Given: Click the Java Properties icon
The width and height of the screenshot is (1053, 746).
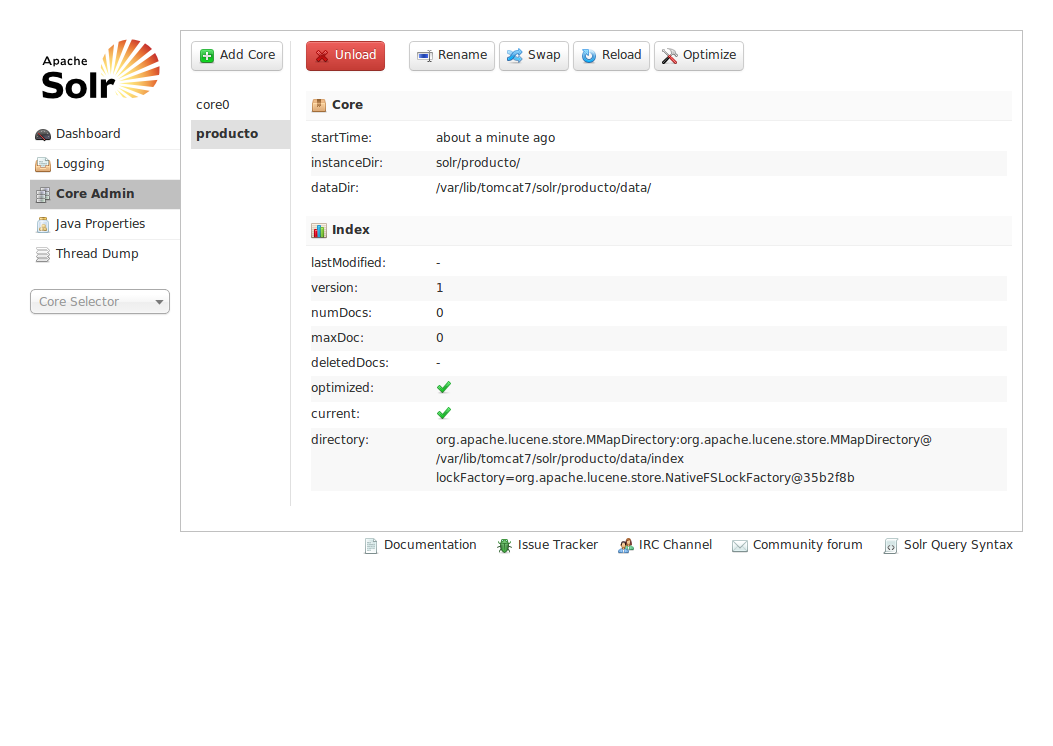Looking at the screenshot, I should point(43,224).
